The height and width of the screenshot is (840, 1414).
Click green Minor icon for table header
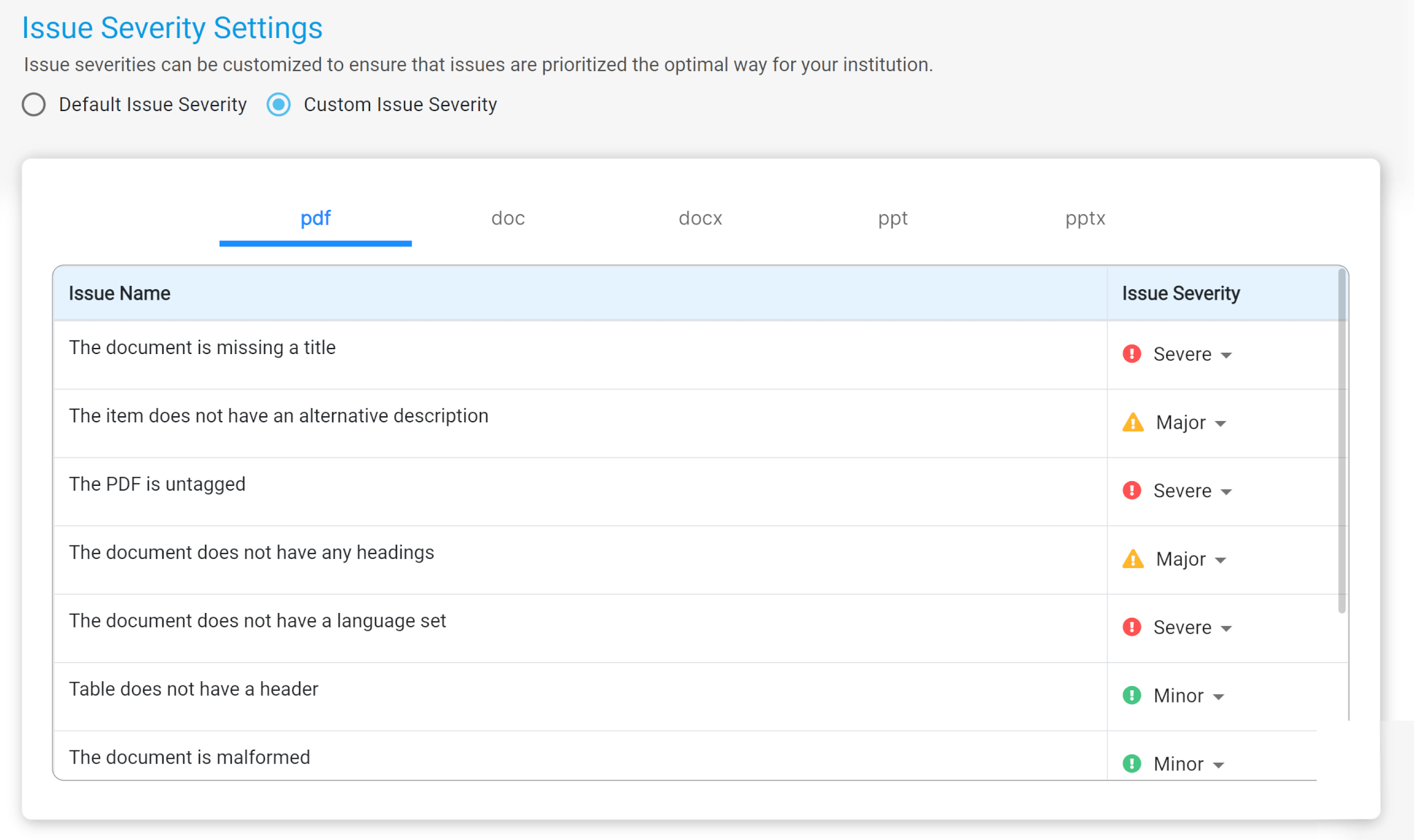pos(1132,696)
